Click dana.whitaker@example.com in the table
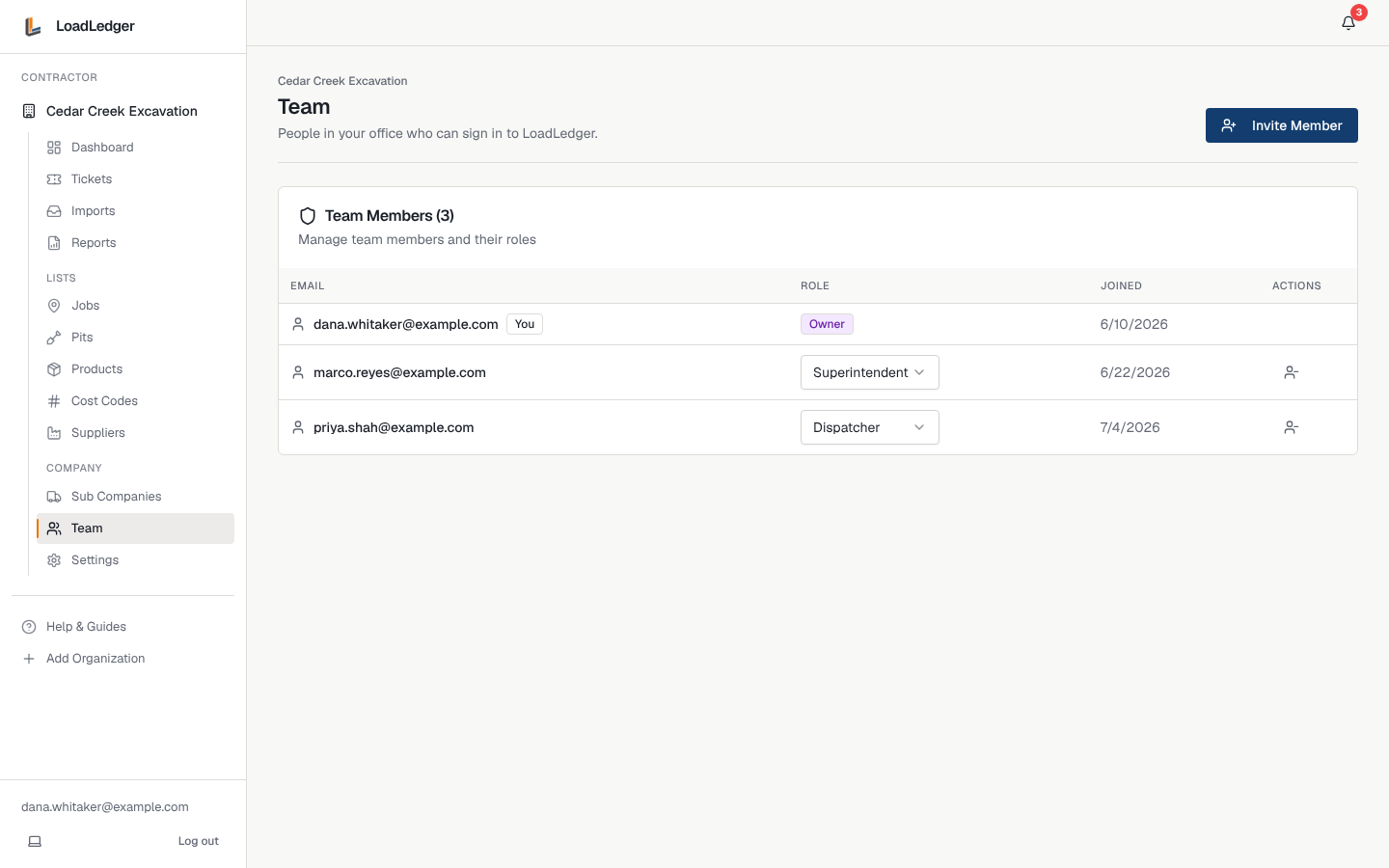 (x=406, y=324)
